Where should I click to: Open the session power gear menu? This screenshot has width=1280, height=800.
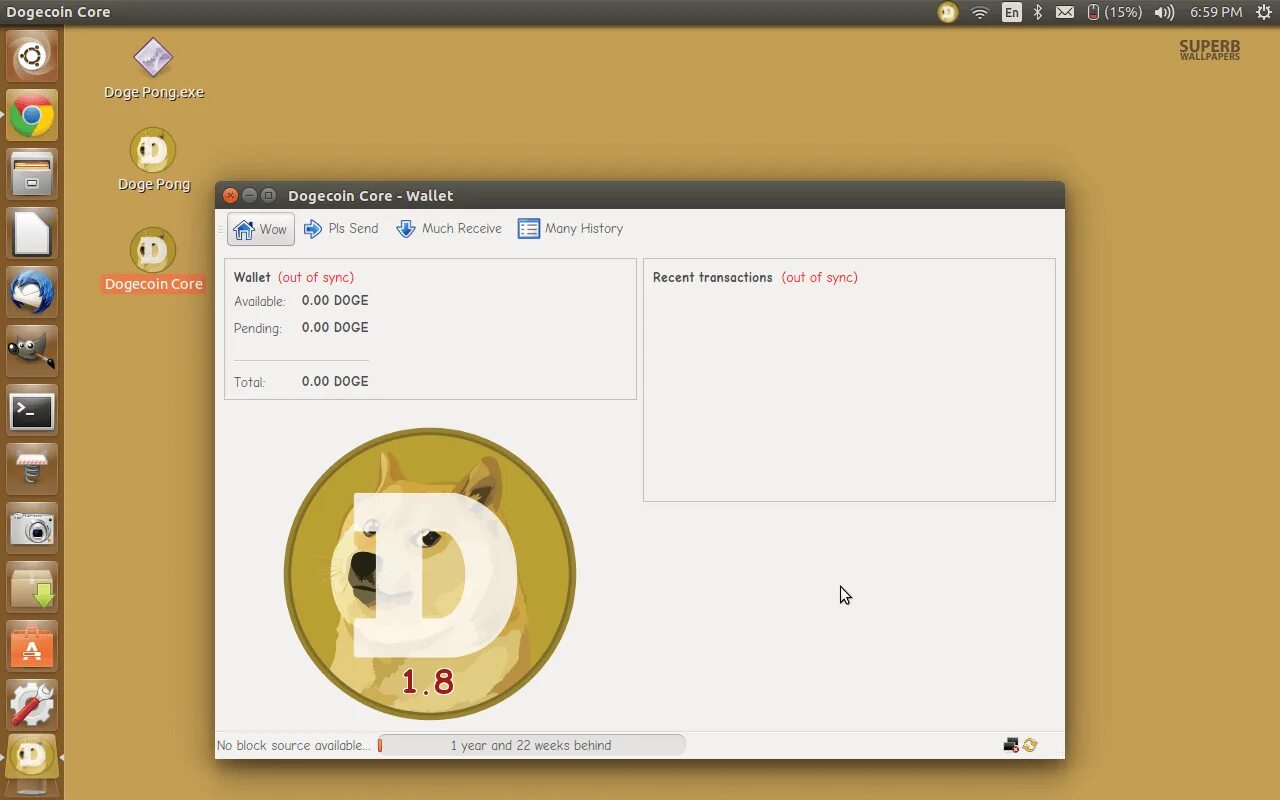point(1263,12)
